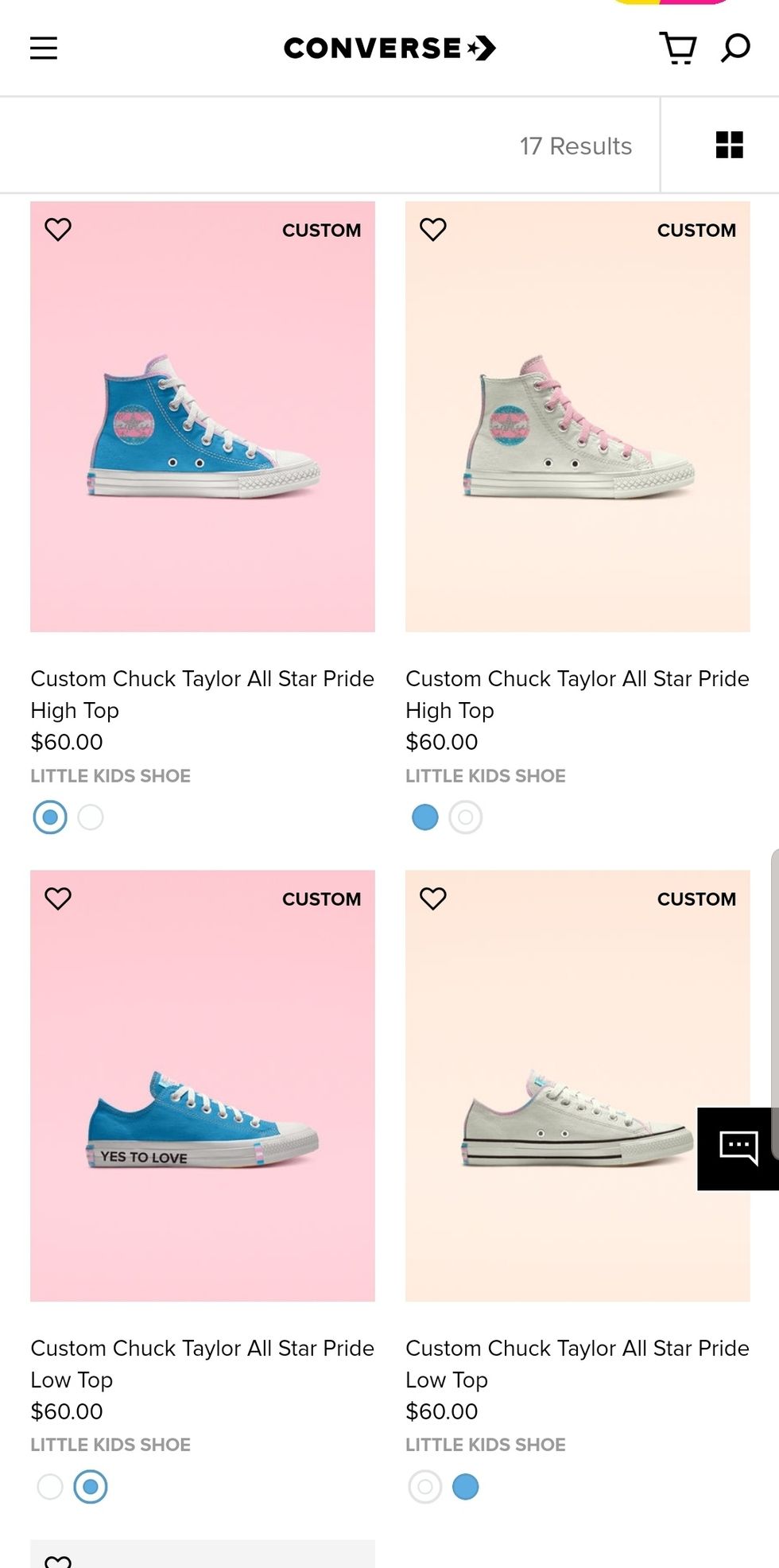Favorite the white Pride Low Top
779x1568 pixels.
pyautogui.click(x=433, y=898)
